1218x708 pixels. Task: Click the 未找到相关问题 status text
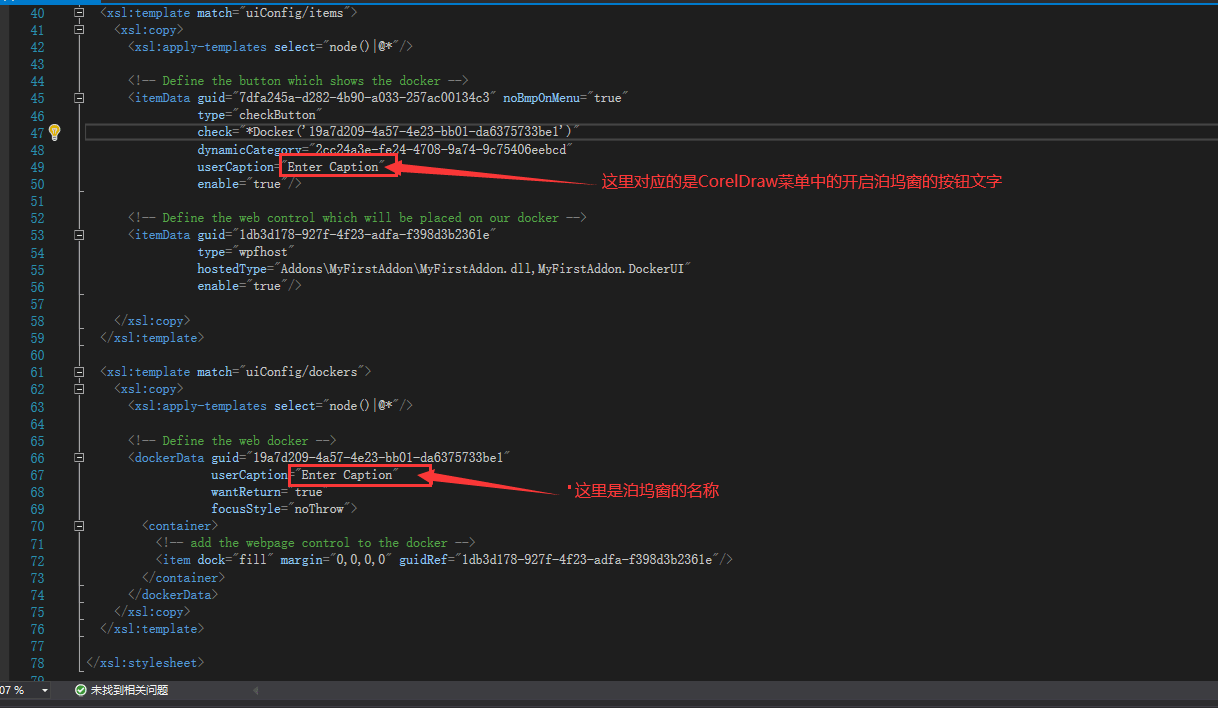coord(129,690)
